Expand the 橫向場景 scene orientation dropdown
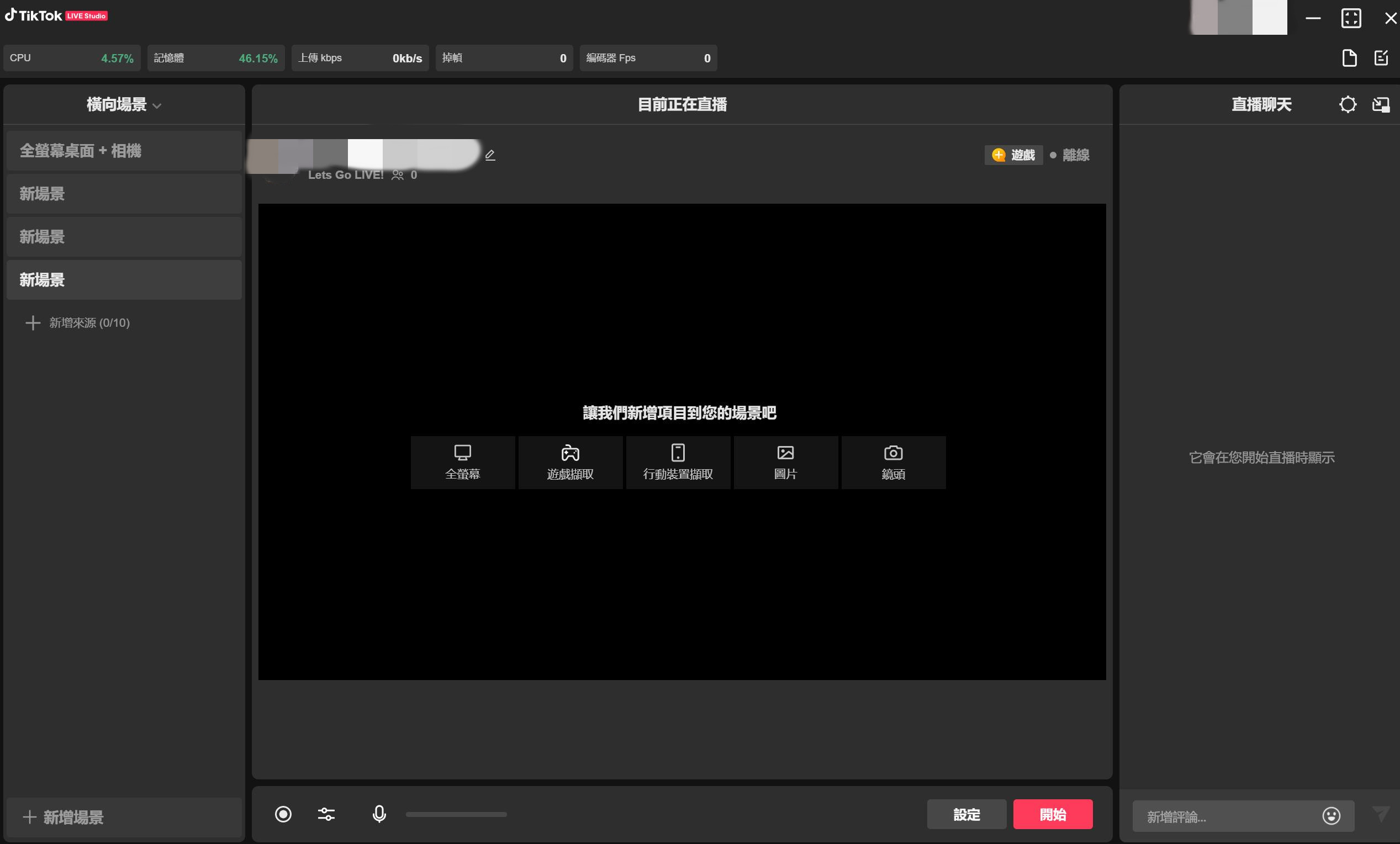 pyautogui.click(x=124, y=105)
